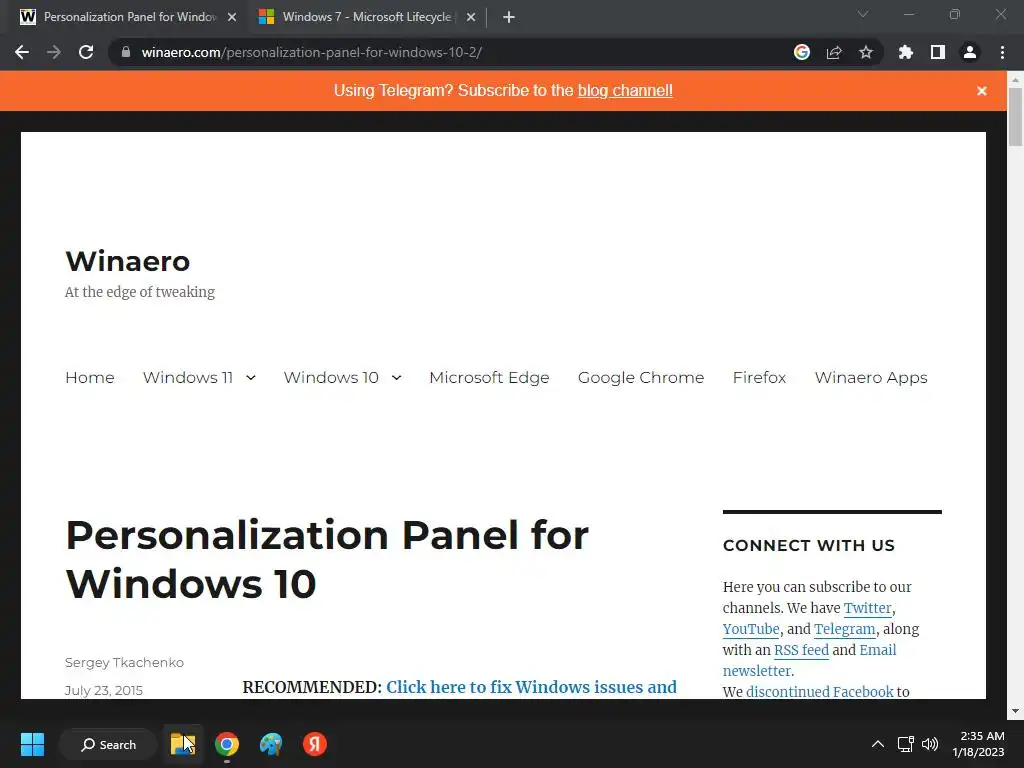Open the YouTube link

[751, 629]
